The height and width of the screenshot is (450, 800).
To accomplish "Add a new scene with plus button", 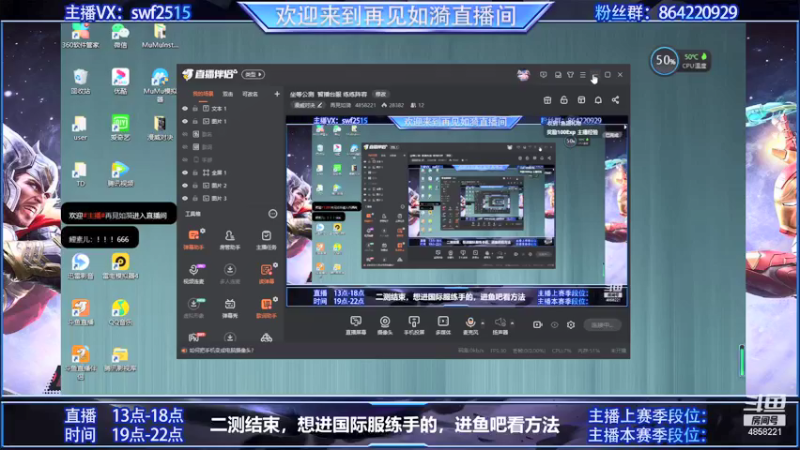I will pos(277,94).
